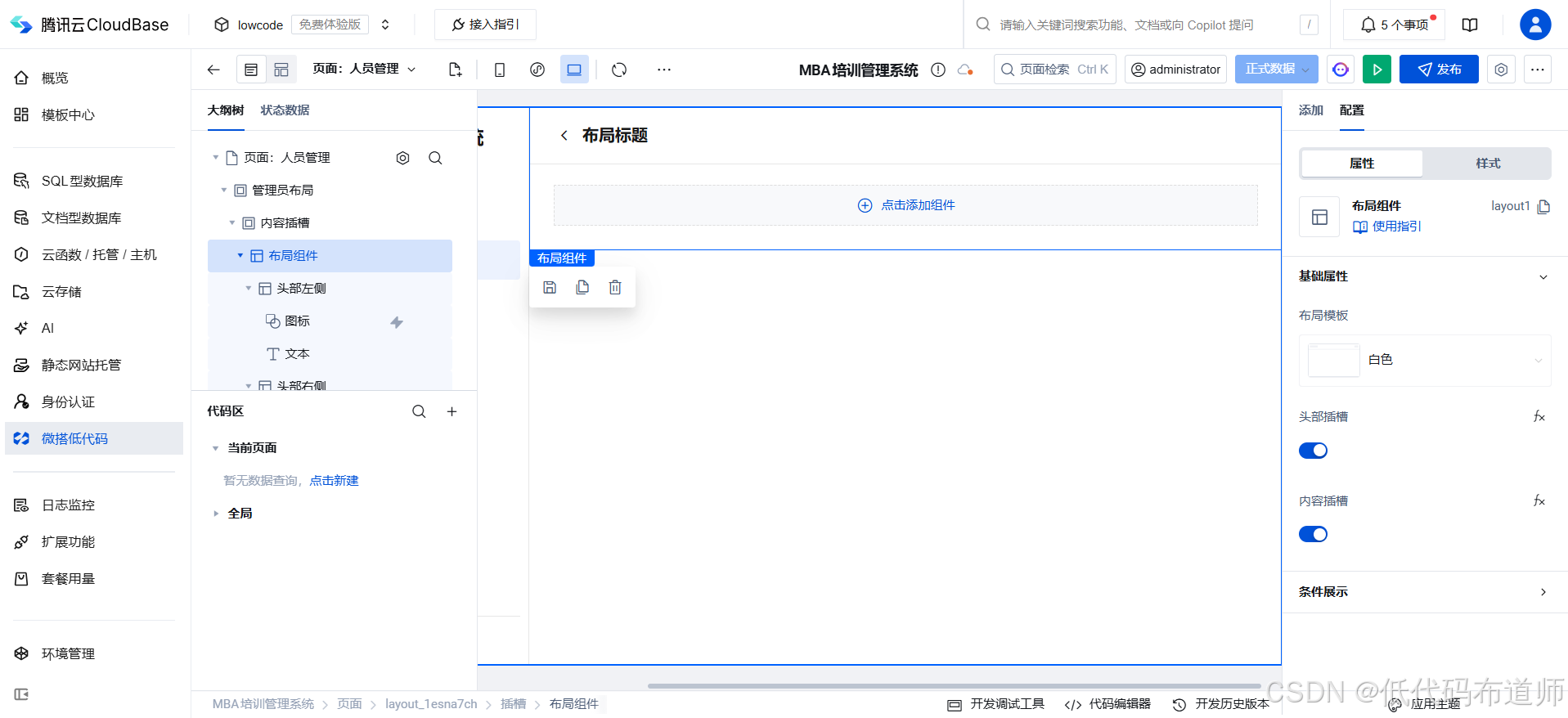1568x718 pixels.
Task: Open 微搭低代码 in sidebar
Action: coord(94,438)
